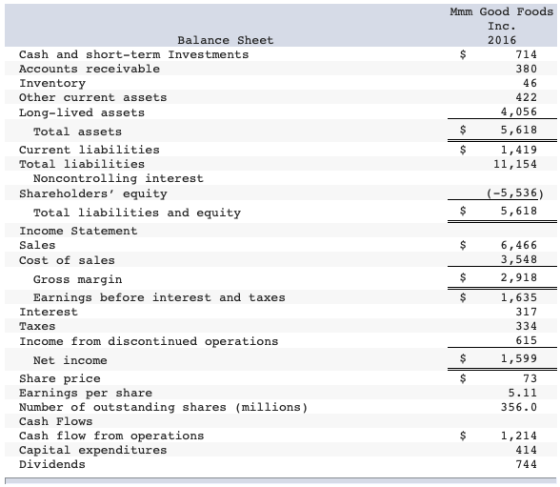Select the 'Dividends' row label

52,464
